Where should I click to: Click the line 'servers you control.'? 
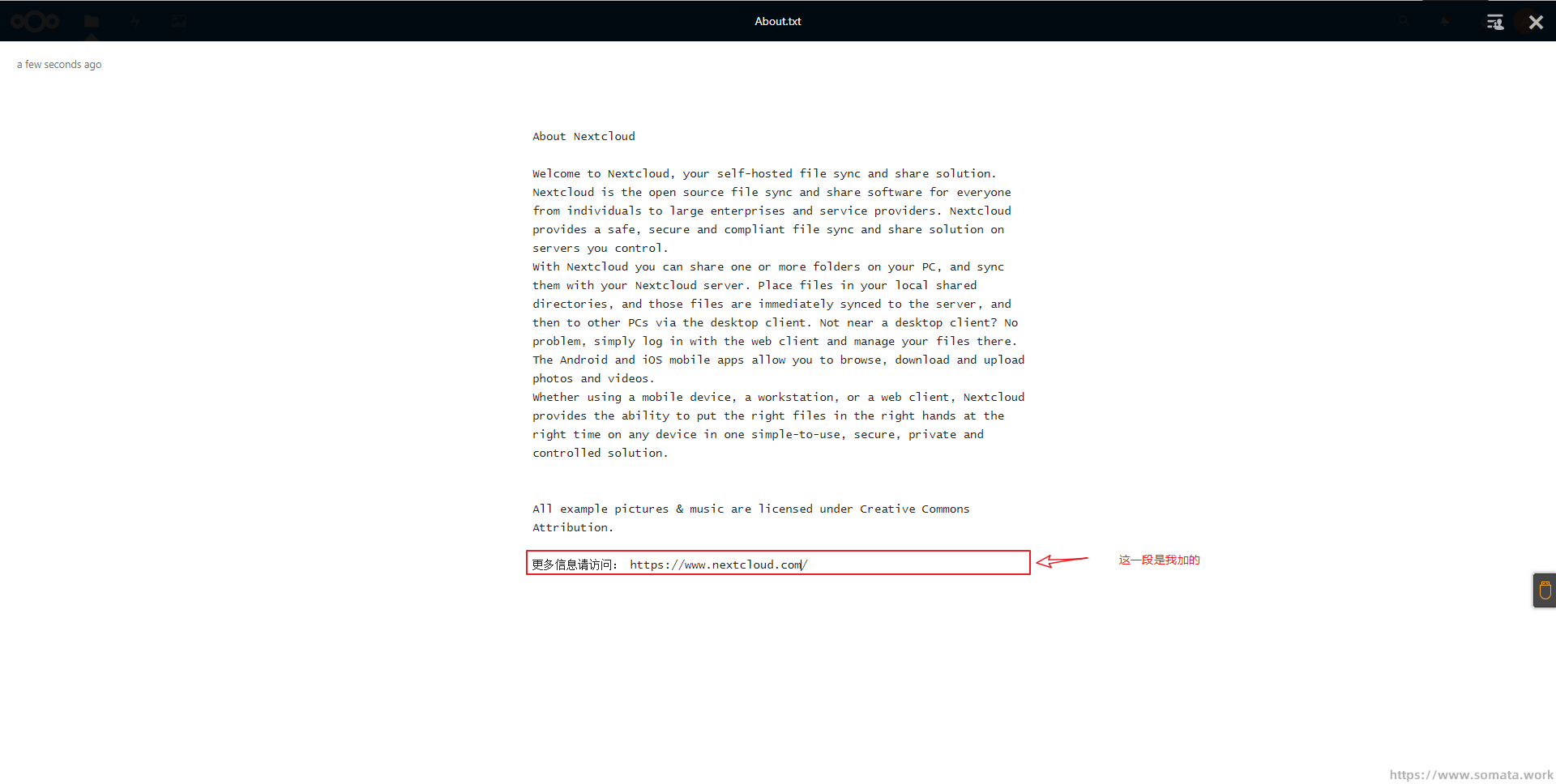[601, 248]
